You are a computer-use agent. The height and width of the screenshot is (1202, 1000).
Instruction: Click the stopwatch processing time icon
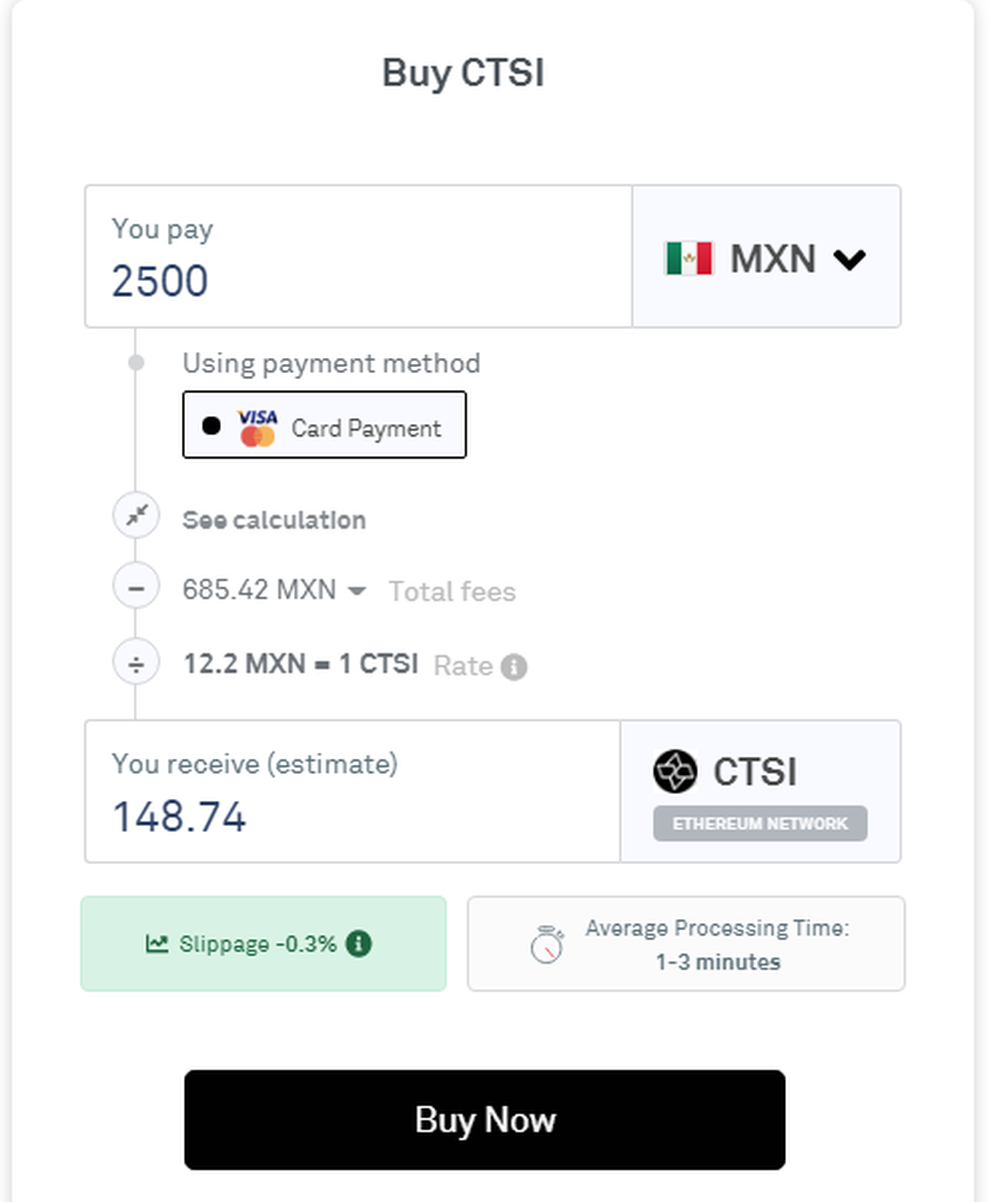click(547, 944)
